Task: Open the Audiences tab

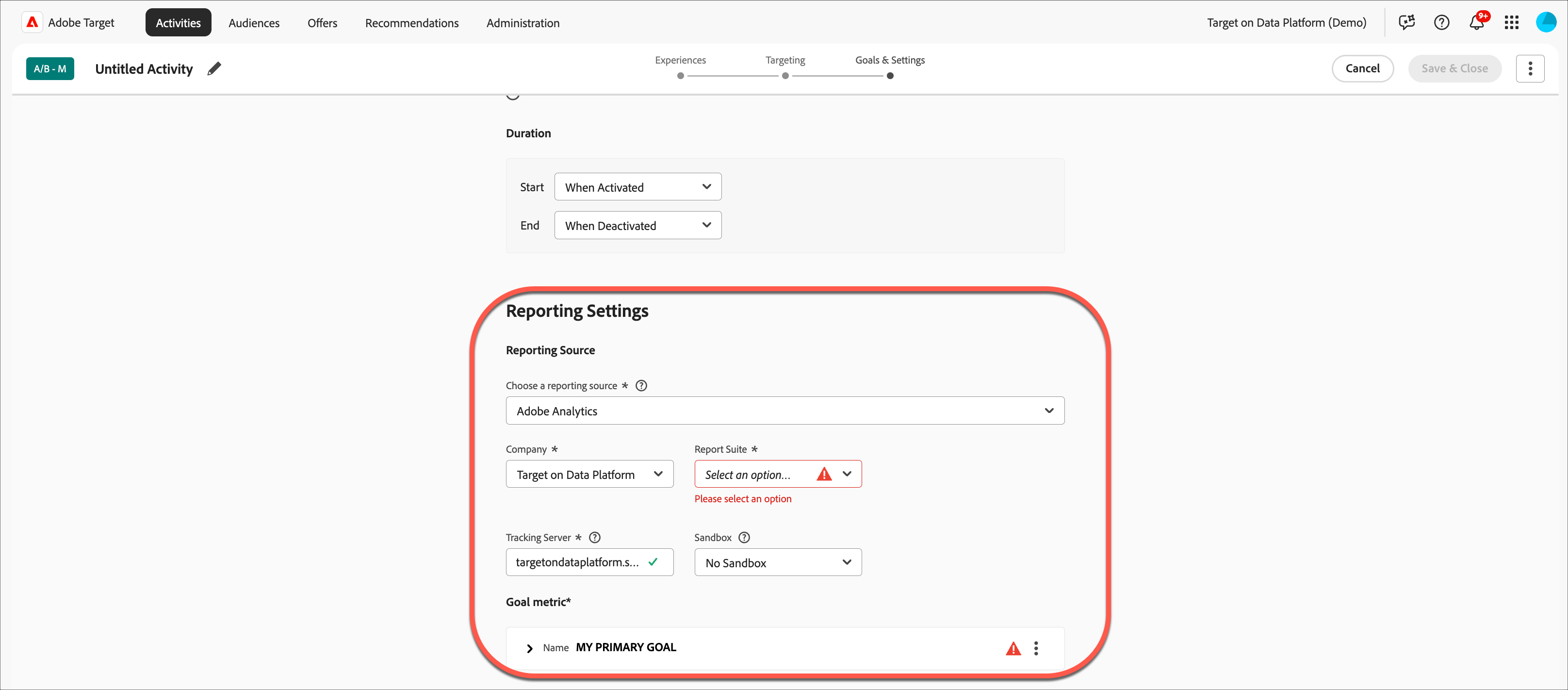Action: pyautogui.click(x=254, y=22)
